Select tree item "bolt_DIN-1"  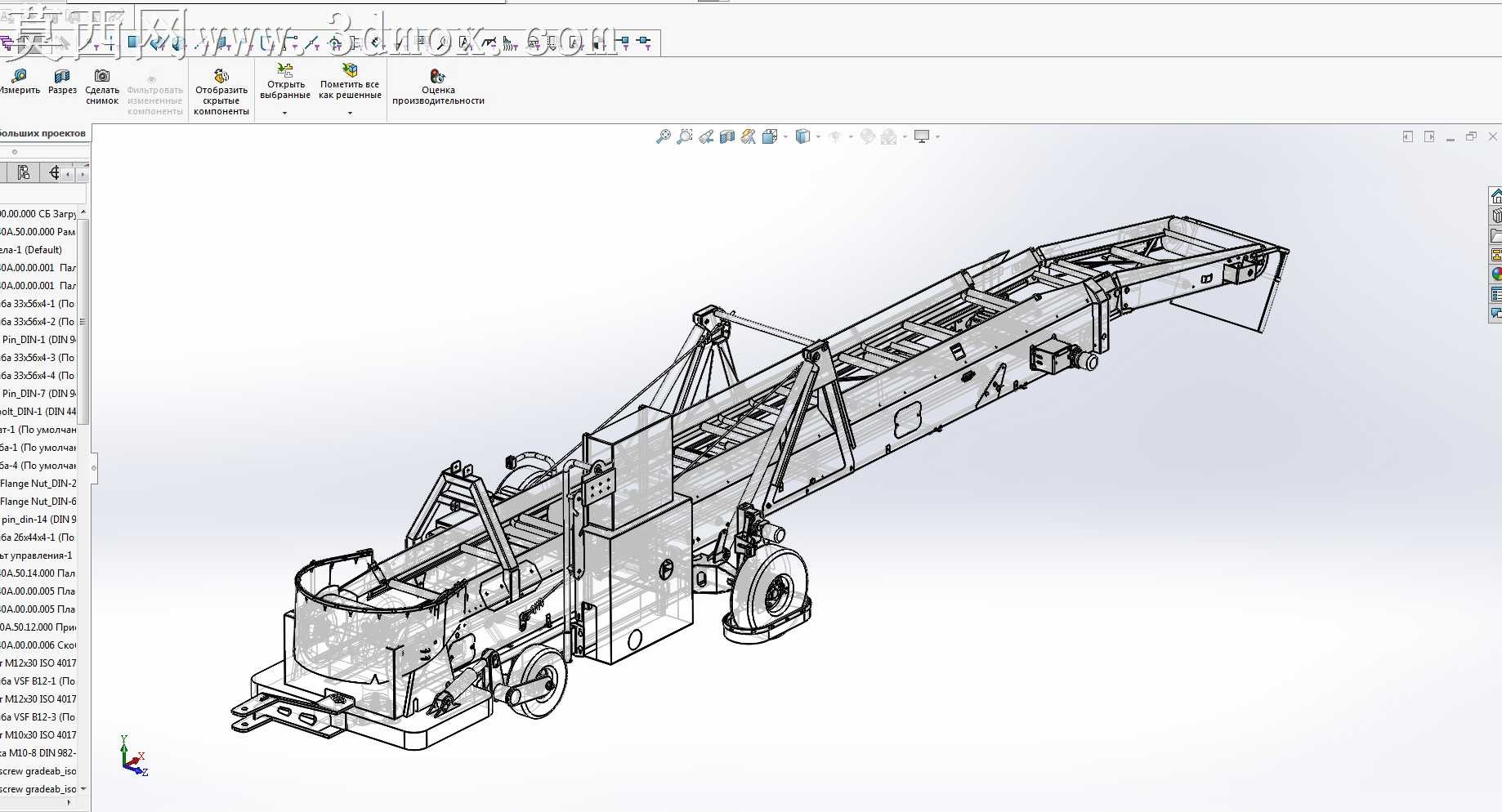[x=38, y=412]
